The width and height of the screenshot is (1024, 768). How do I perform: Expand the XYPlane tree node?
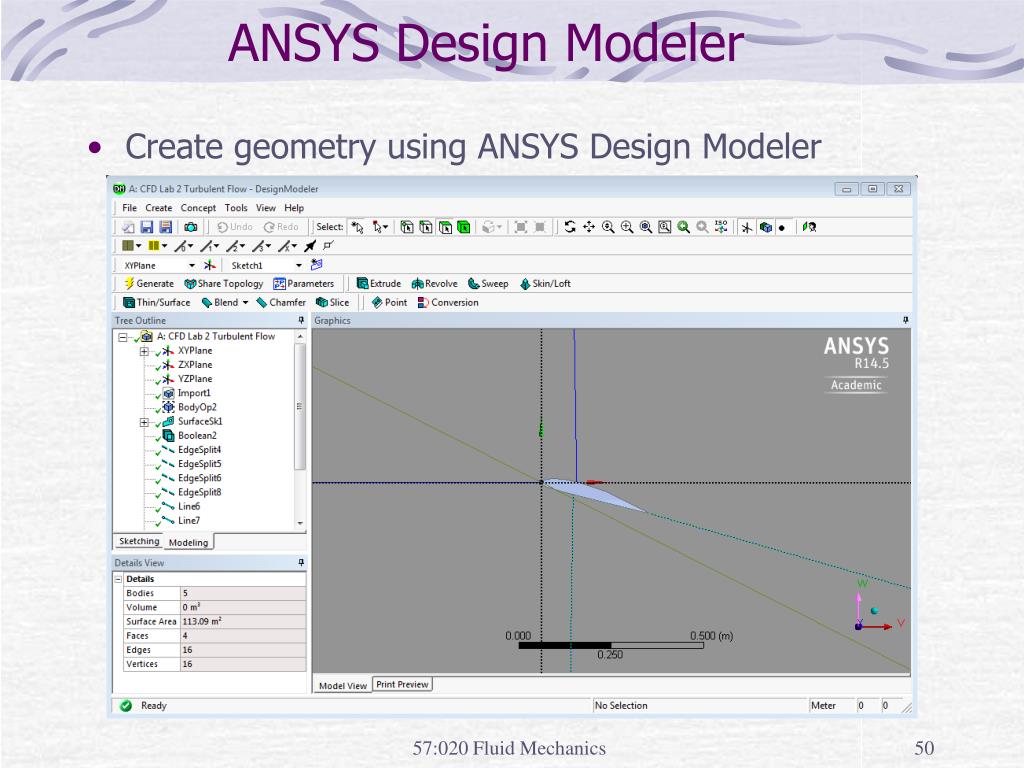click(x=144, y=351)
